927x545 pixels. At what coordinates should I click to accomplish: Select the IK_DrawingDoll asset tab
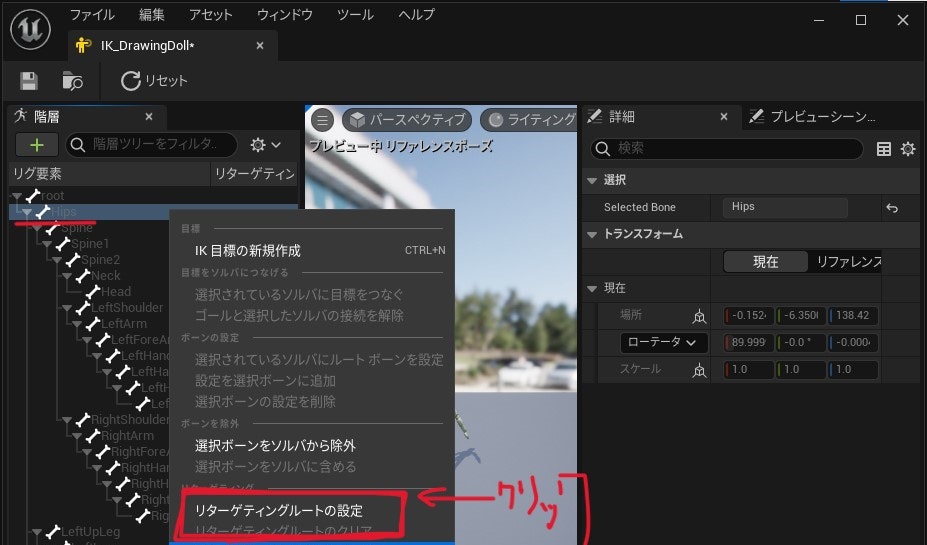coord(147,46)
